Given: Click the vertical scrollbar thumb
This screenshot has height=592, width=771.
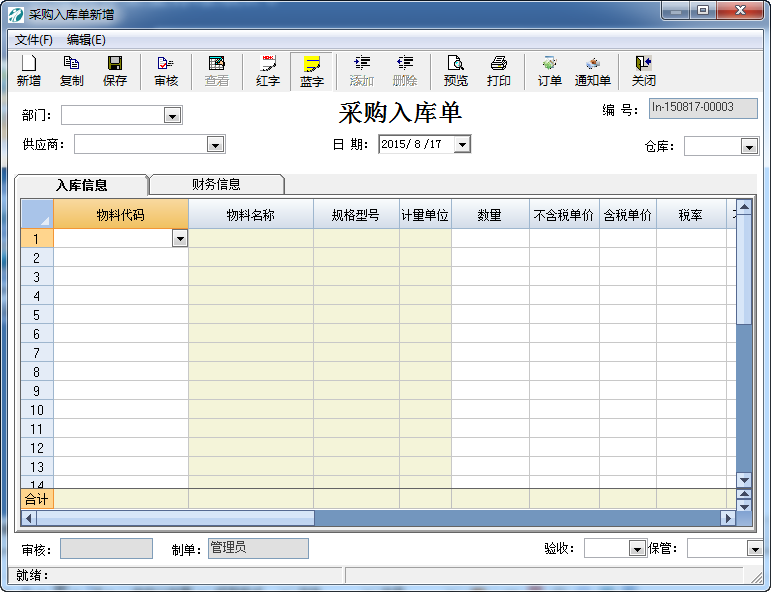Looking at the screenshot, I should pos(744,269).
